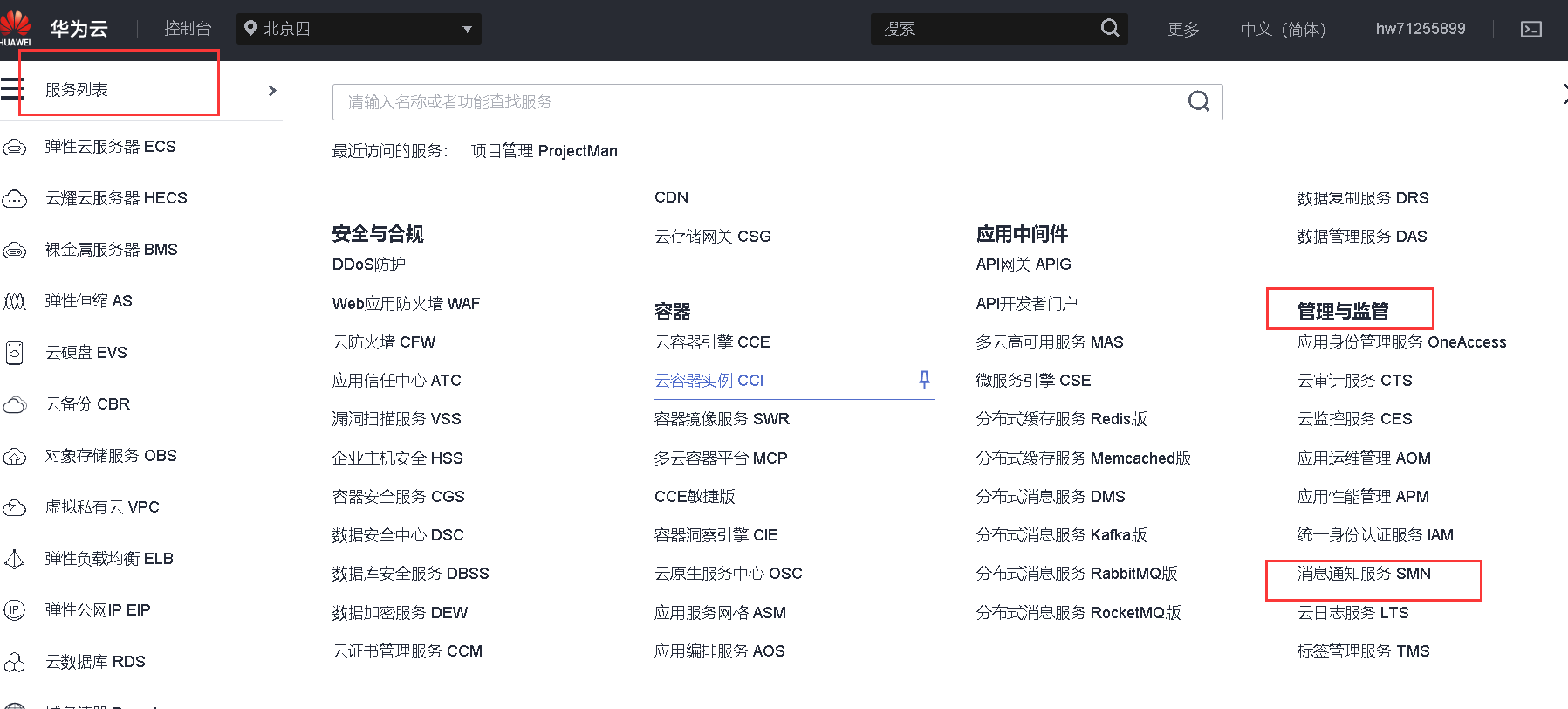Open 云日志服务 LTS
This screenshot has height=709, width=1568.
[1352, 613]
